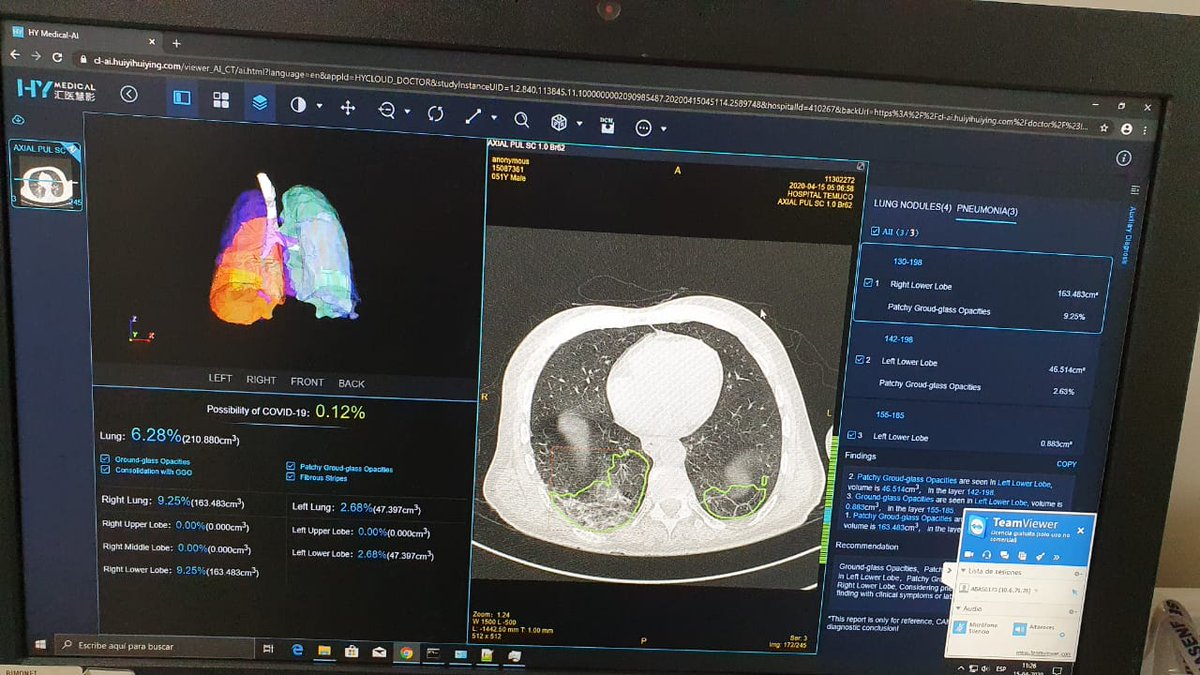
Task: Open the grid layout icon
Action: 221,100
